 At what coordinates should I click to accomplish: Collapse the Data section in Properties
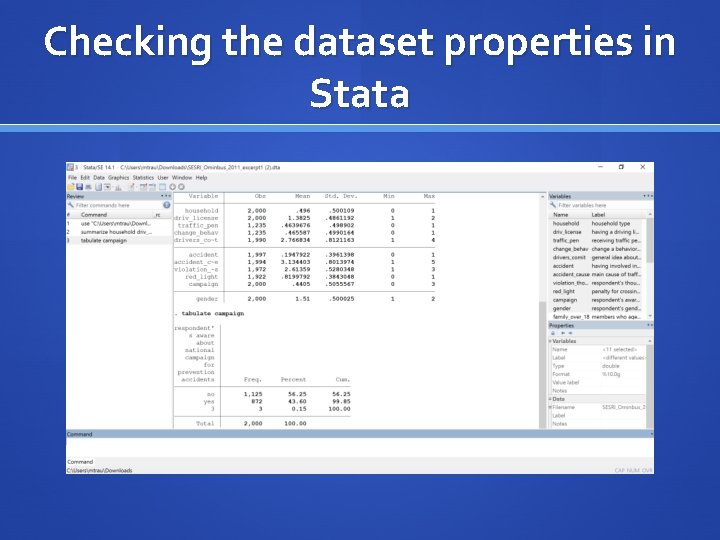551,399
